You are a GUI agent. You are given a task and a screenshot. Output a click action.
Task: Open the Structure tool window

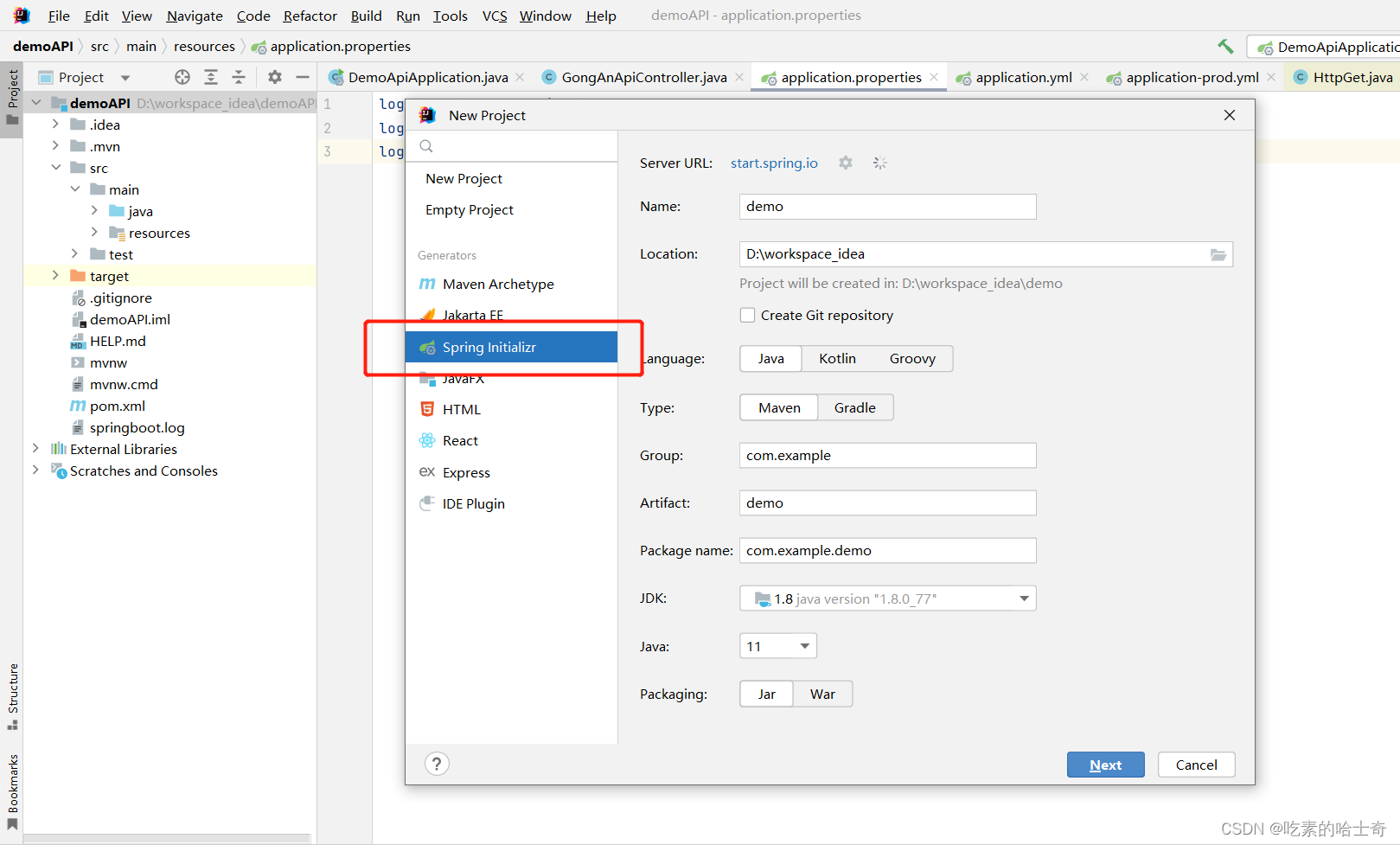(12, 696)
